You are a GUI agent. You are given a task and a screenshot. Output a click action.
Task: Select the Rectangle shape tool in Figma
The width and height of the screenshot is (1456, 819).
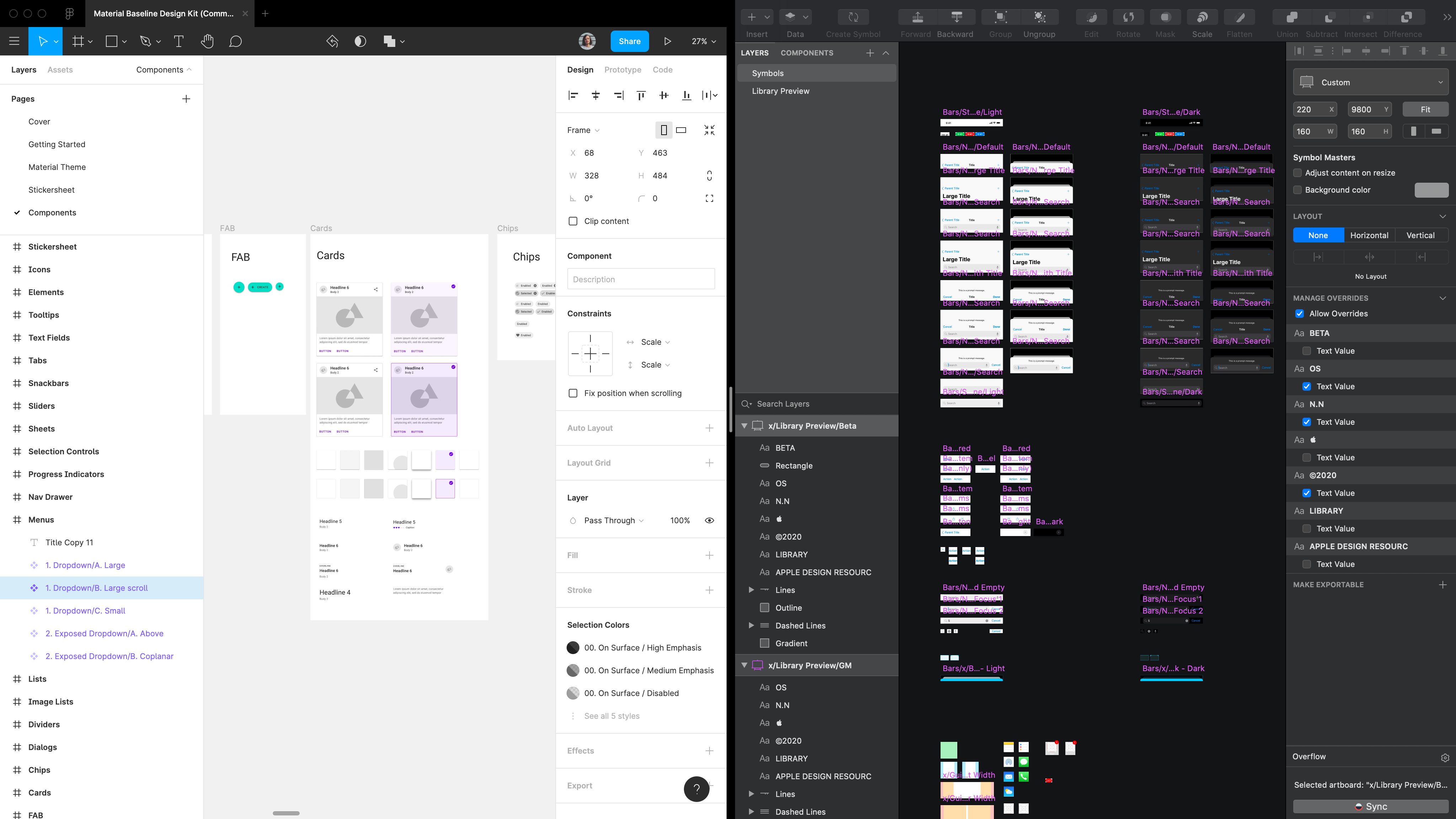coord(112,41)
